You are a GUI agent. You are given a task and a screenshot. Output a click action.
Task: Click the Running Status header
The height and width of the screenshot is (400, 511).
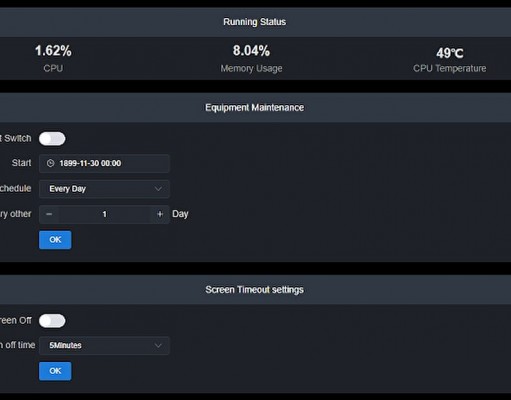[x=255, y=22]
